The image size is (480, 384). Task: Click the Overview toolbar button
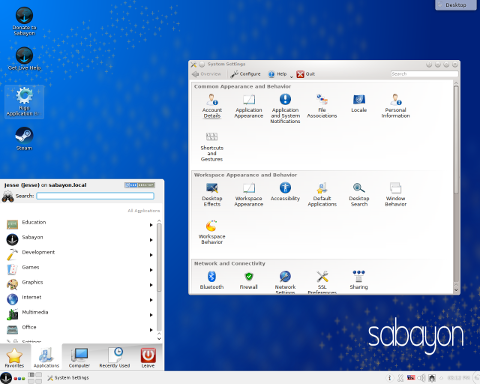click(207, 74)
